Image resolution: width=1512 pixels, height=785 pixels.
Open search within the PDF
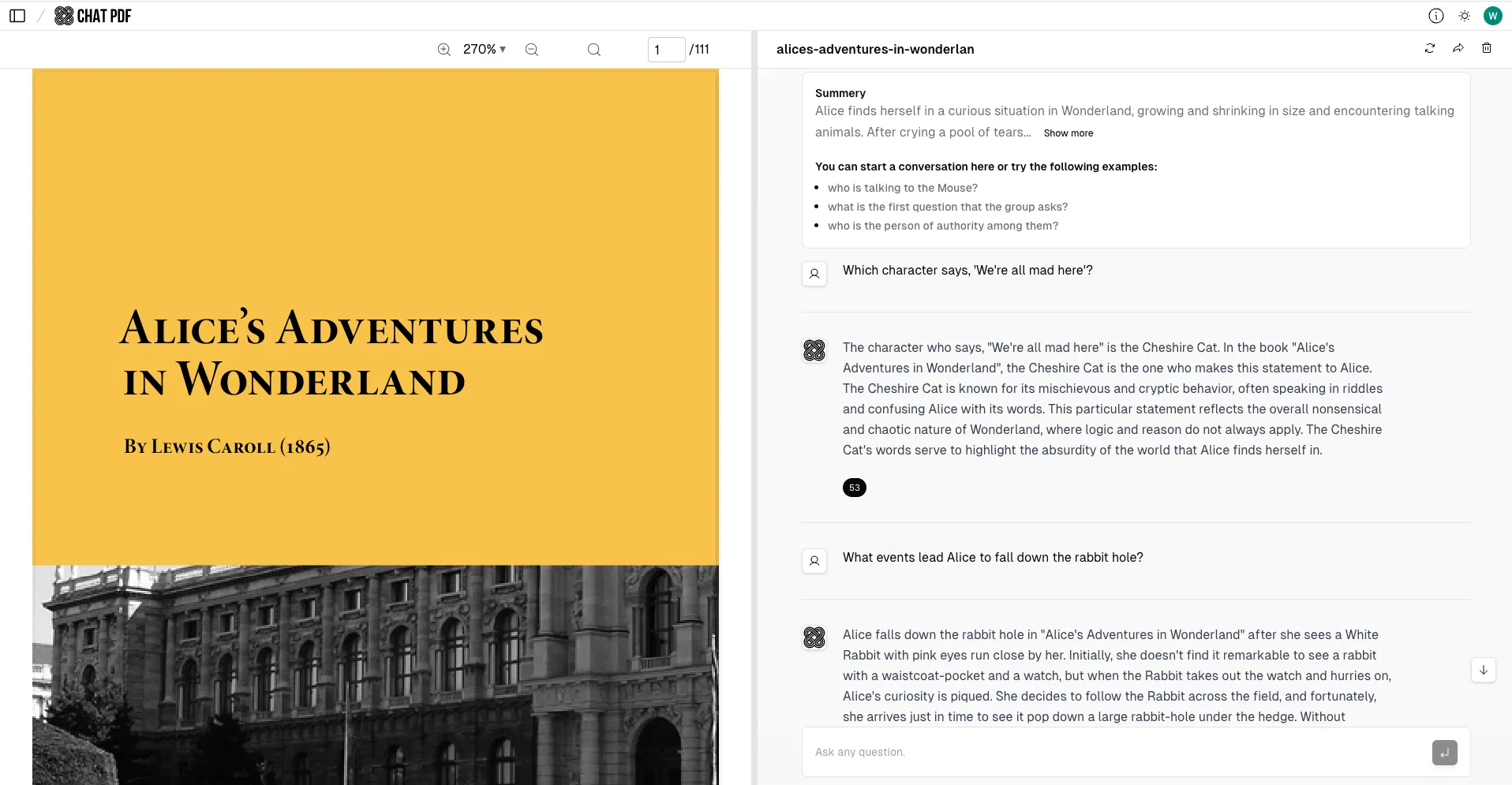tap(593, 49)
